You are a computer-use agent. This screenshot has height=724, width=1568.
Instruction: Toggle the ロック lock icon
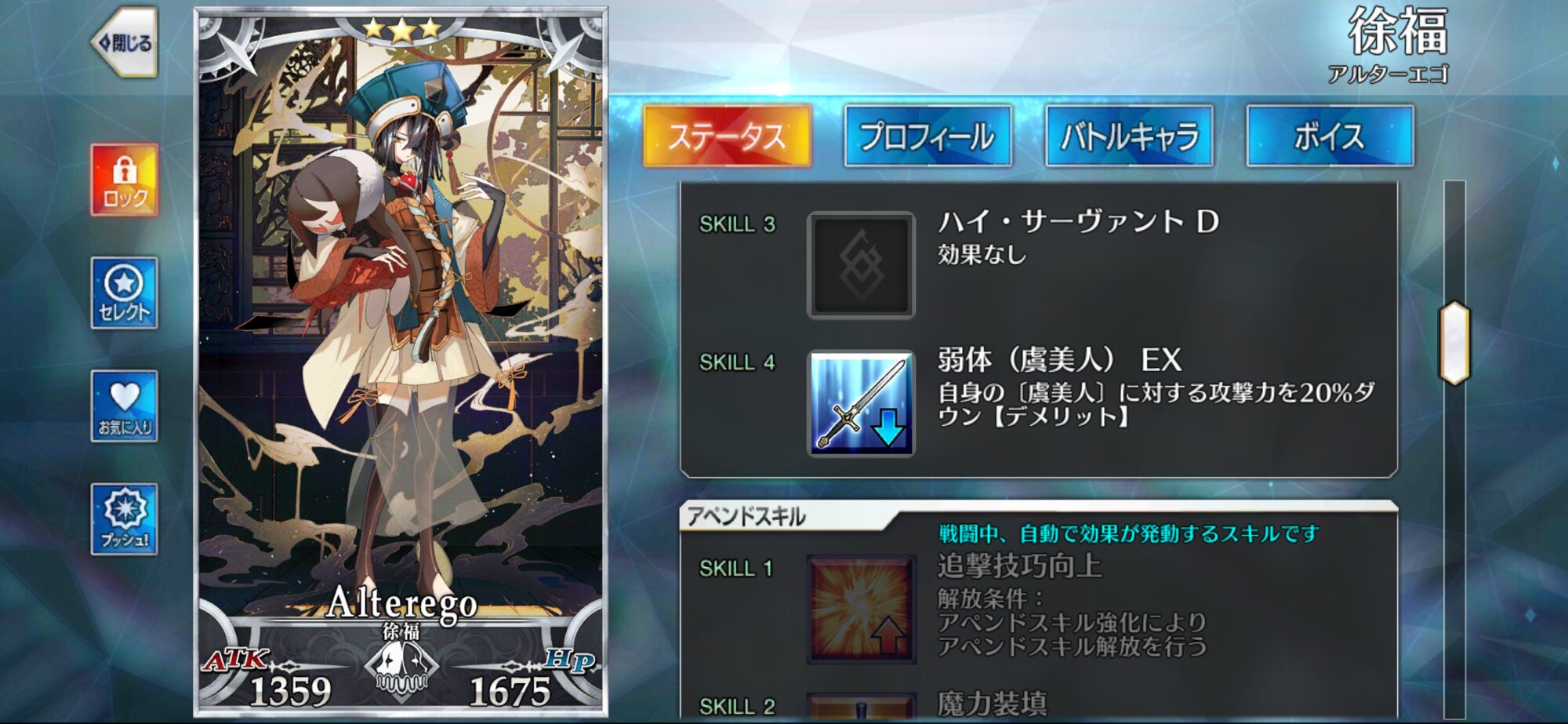(125, 180)
